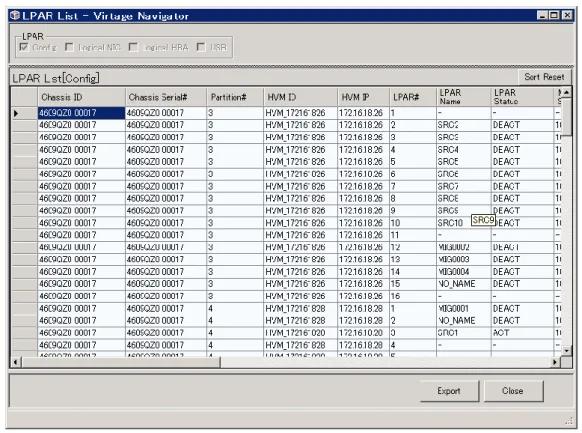Image resolution: width=582 pixels, height=433 pixels.
Task: Click the Sort Reset button
Action: click(x=544, y=77)
